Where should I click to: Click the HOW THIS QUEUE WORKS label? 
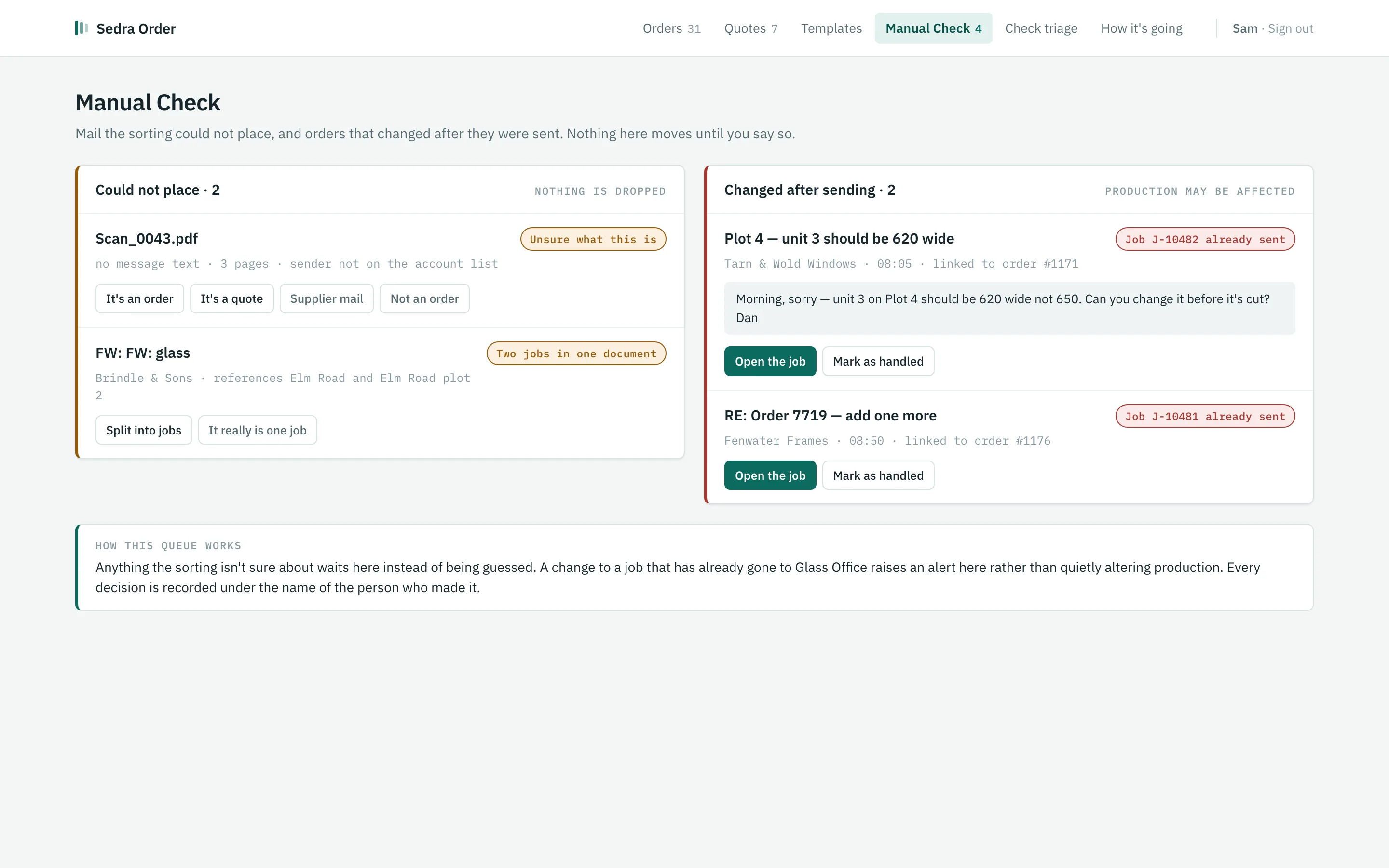click(x=168, y=545)
